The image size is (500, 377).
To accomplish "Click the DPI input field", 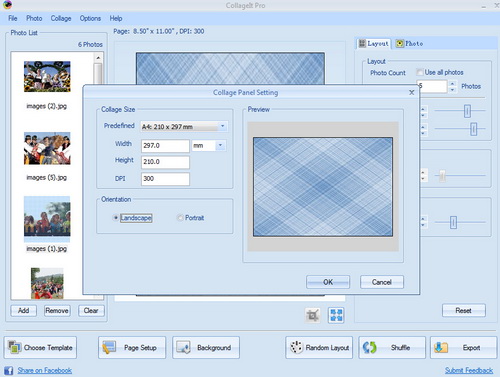I will click(165, 179).
